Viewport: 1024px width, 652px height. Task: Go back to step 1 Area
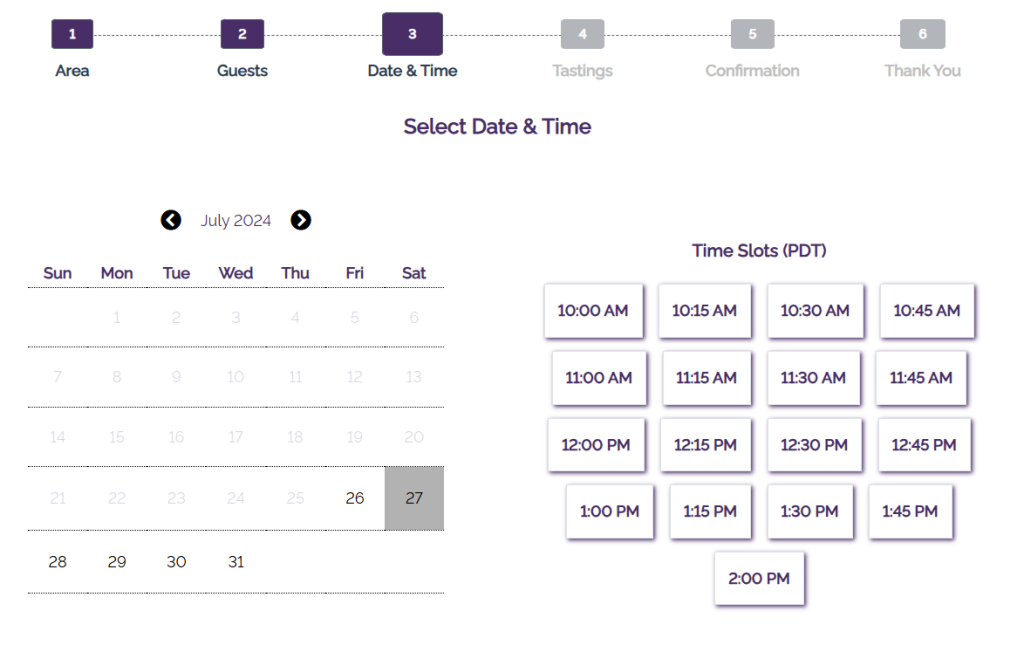point(72,35)
